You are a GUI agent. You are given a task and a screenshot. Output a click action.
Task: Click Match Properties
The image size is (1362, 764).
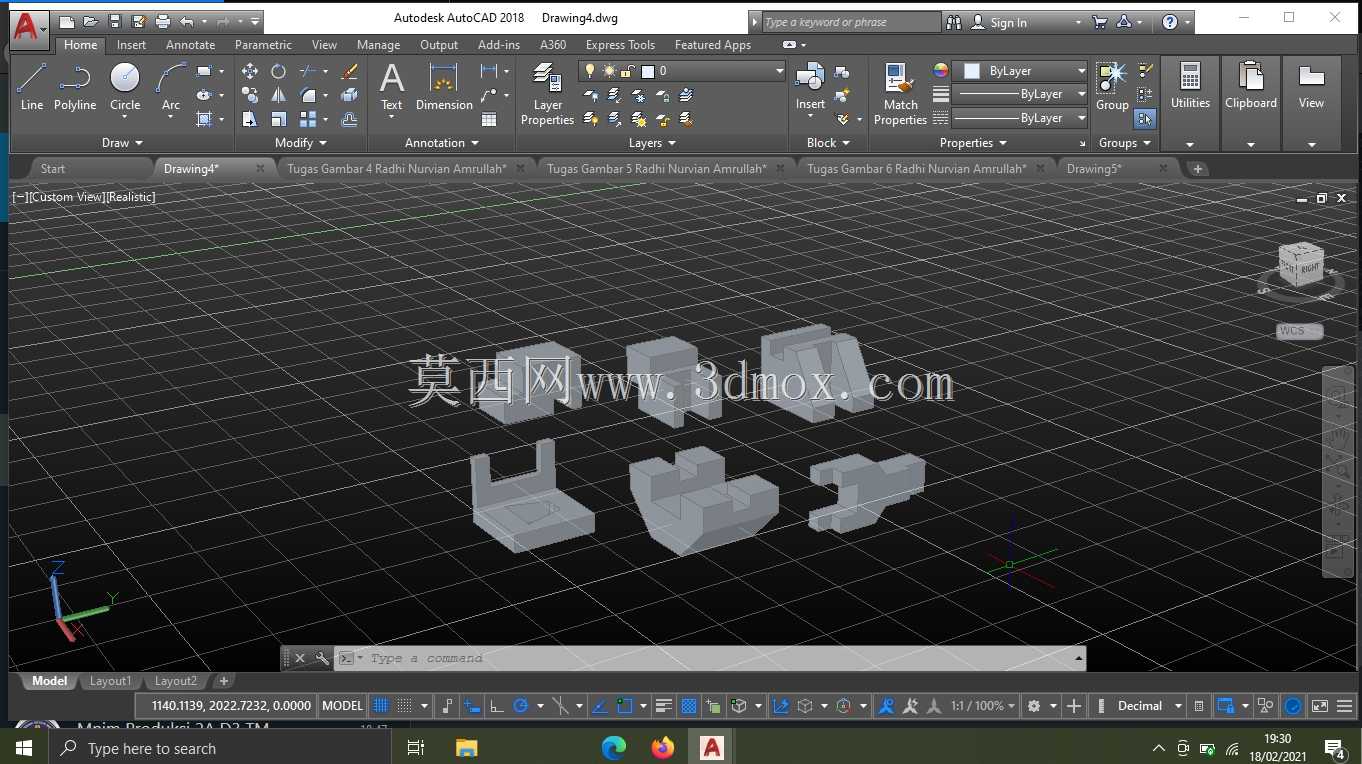(x=900, y=94)
